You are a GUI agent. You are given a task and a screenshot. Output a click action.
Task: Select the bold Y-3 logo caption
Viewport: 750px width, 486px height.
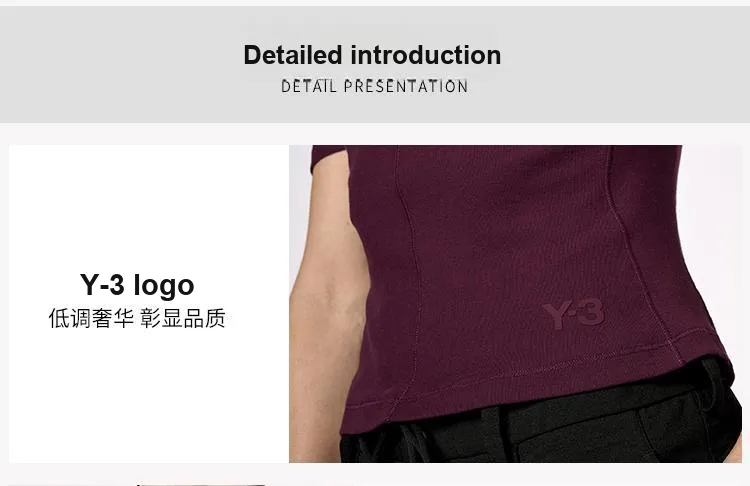[x=137, y=285]
